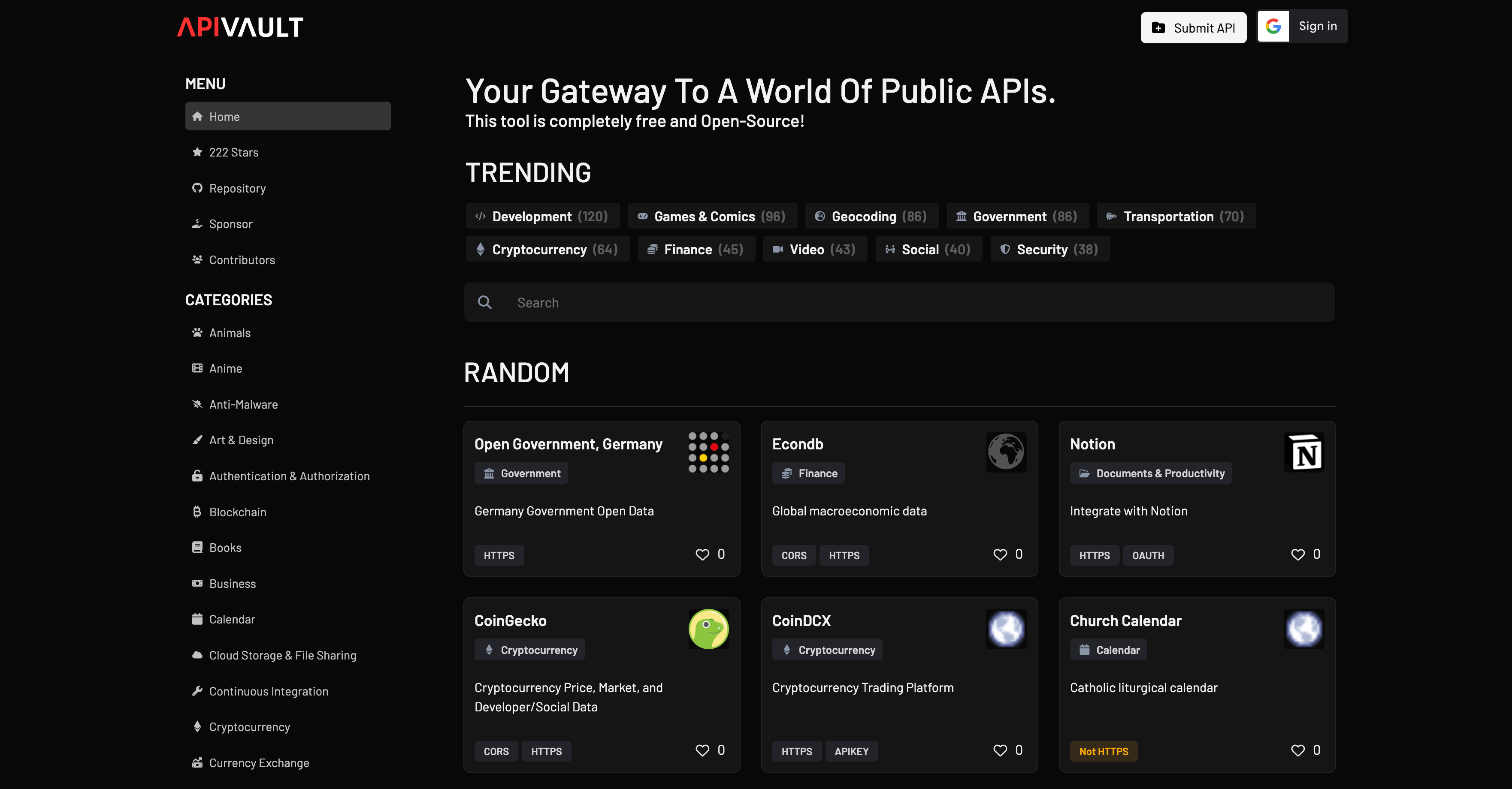Screen dimensions: 1512x789
Task: Click the wrench icon for Continuous Integration
Action: click(x=197, y=690)
